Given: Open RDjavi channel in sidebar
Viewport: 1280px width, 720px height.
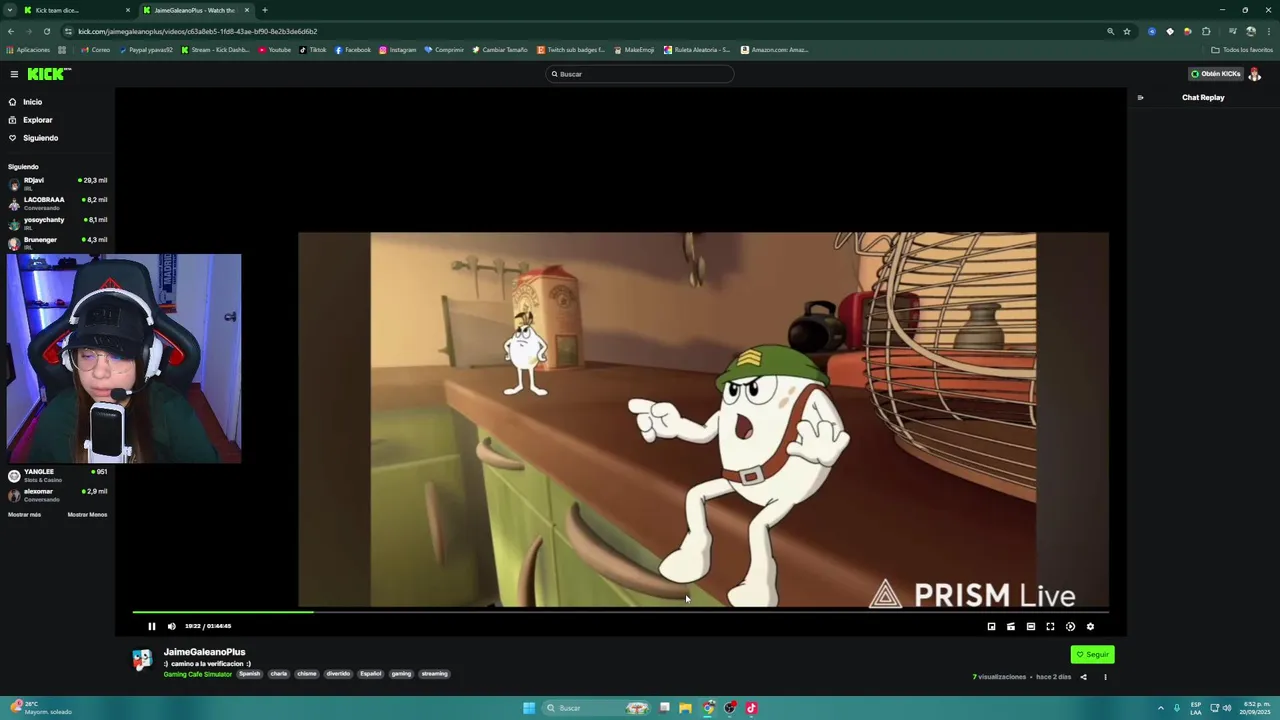Looking at the screenshot, I should 58,184.
